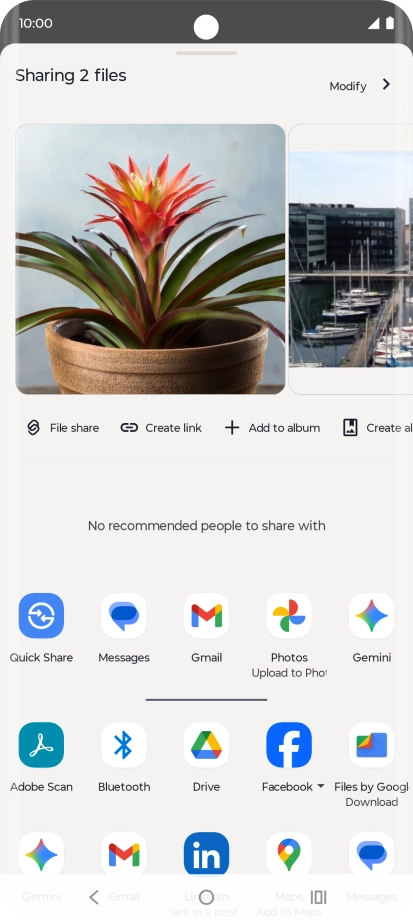Choose Gmail in the top app row
413x920 pixels.
point(206,615)
